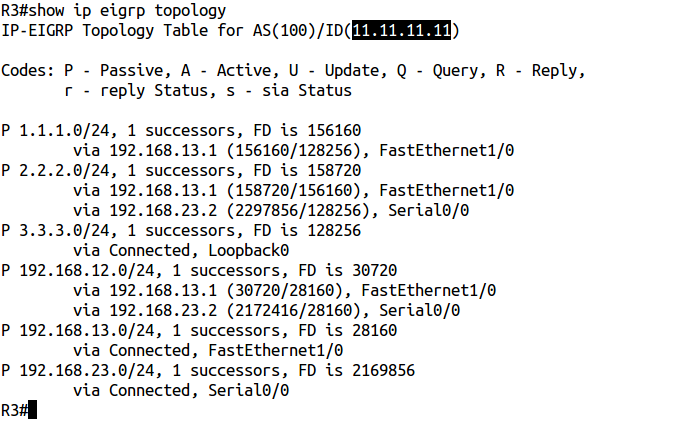
Task: Click the terminal cursor after the R3# prompt
Action: (33, 410)
